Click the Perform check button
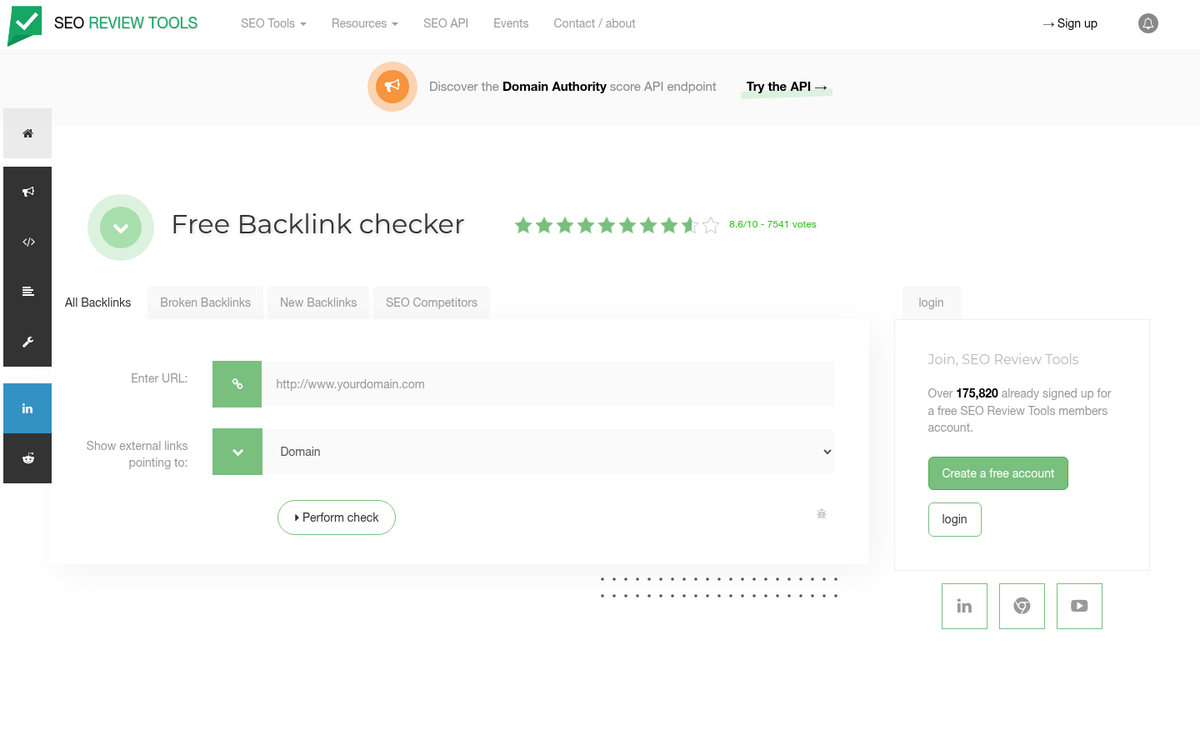This screenshot has width=1200, height=750. pyautogui.click(x=336, y=517)
